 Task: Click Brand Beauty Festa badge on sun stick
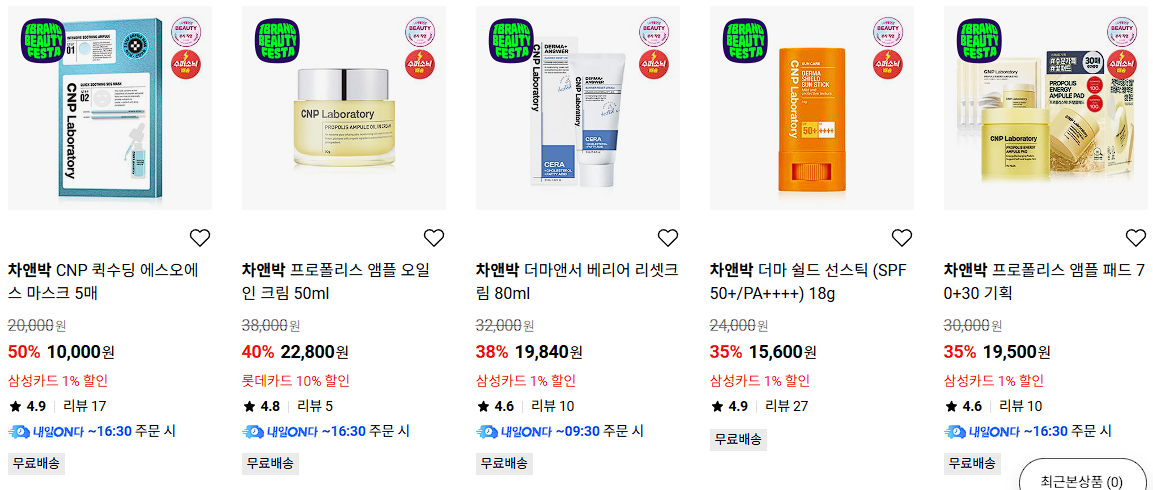click(x=746, y=41)
